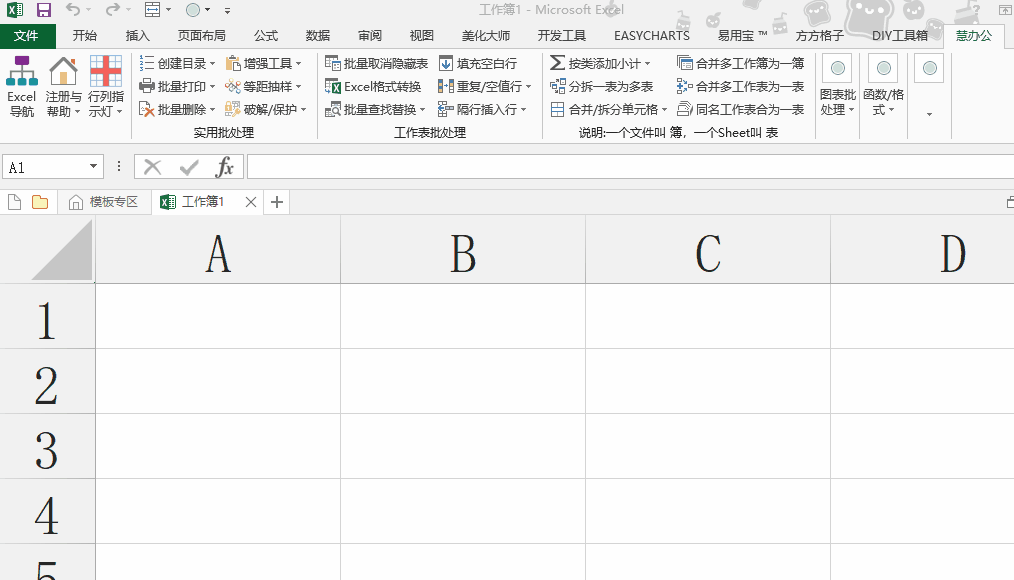Image resolution: width=1014 pixels, height=580 pixels.
Task: Click 合并多工作表为一表
Action: 740,87
